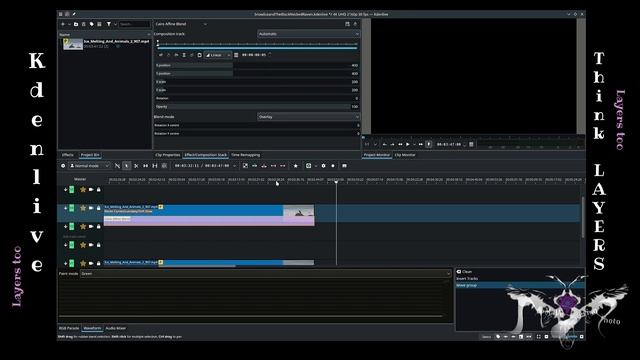
Task: Rewind in the project monitor
Action: click(x=400, y=144)
